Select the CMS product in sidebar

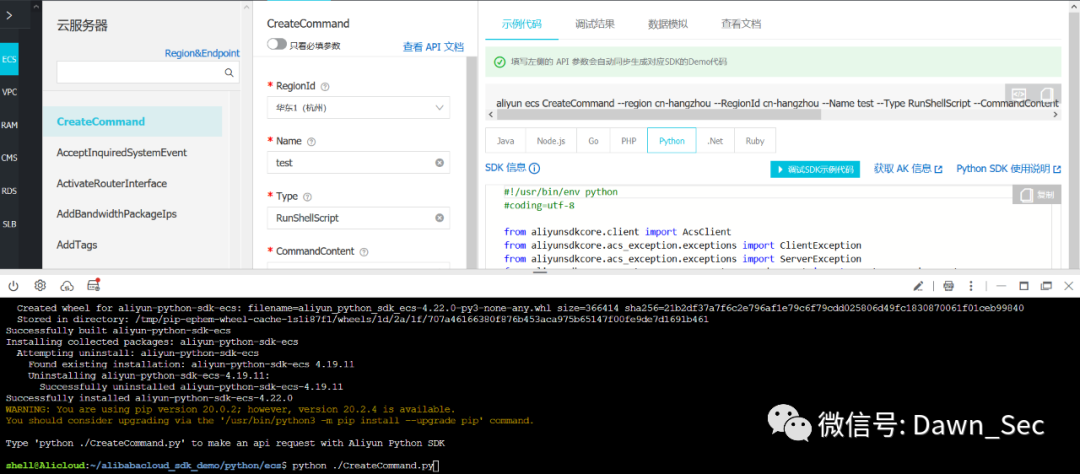tap(10, 158)
